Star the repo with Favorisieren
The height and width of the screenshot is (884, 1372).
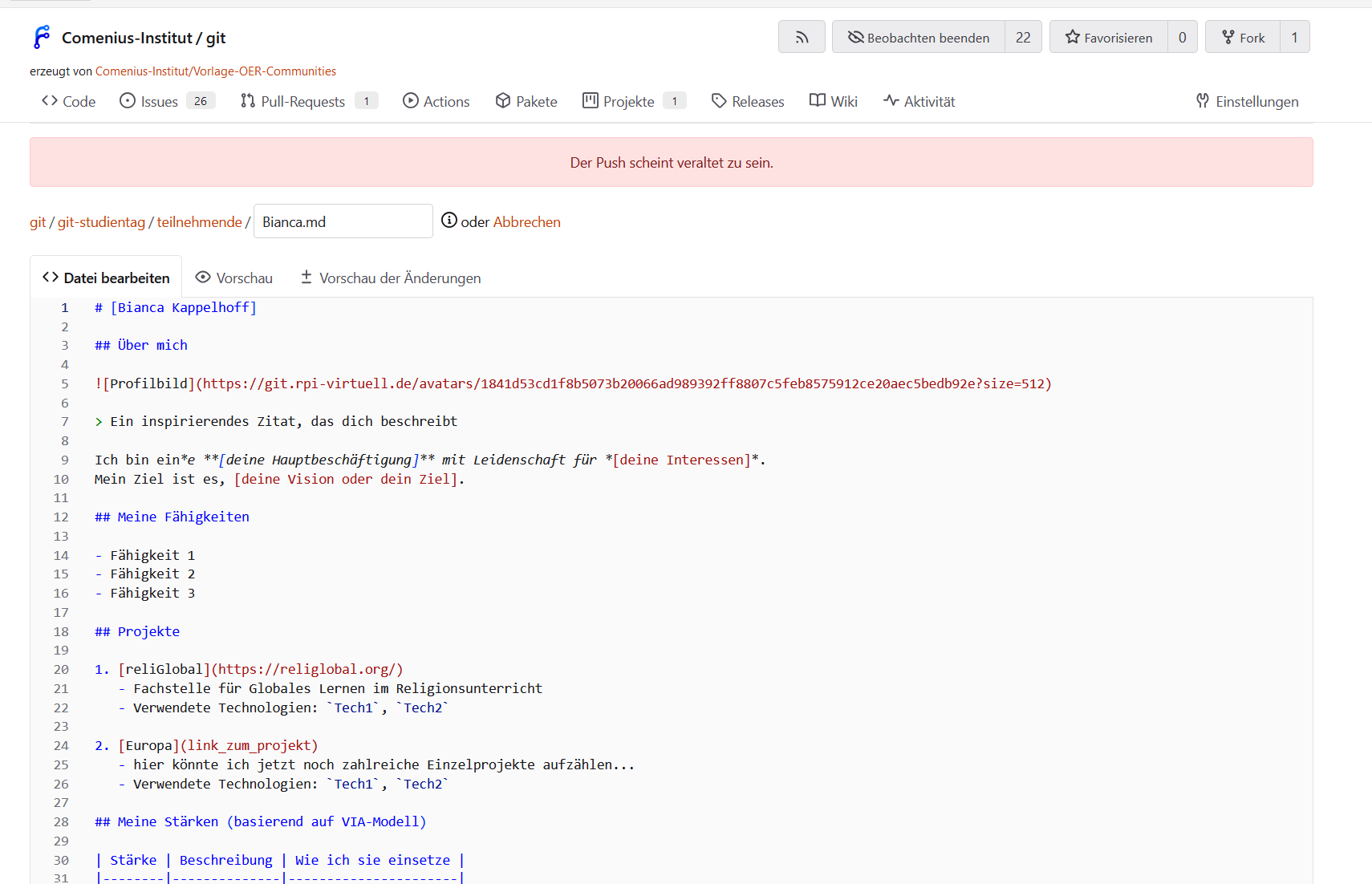[1109, 37]
